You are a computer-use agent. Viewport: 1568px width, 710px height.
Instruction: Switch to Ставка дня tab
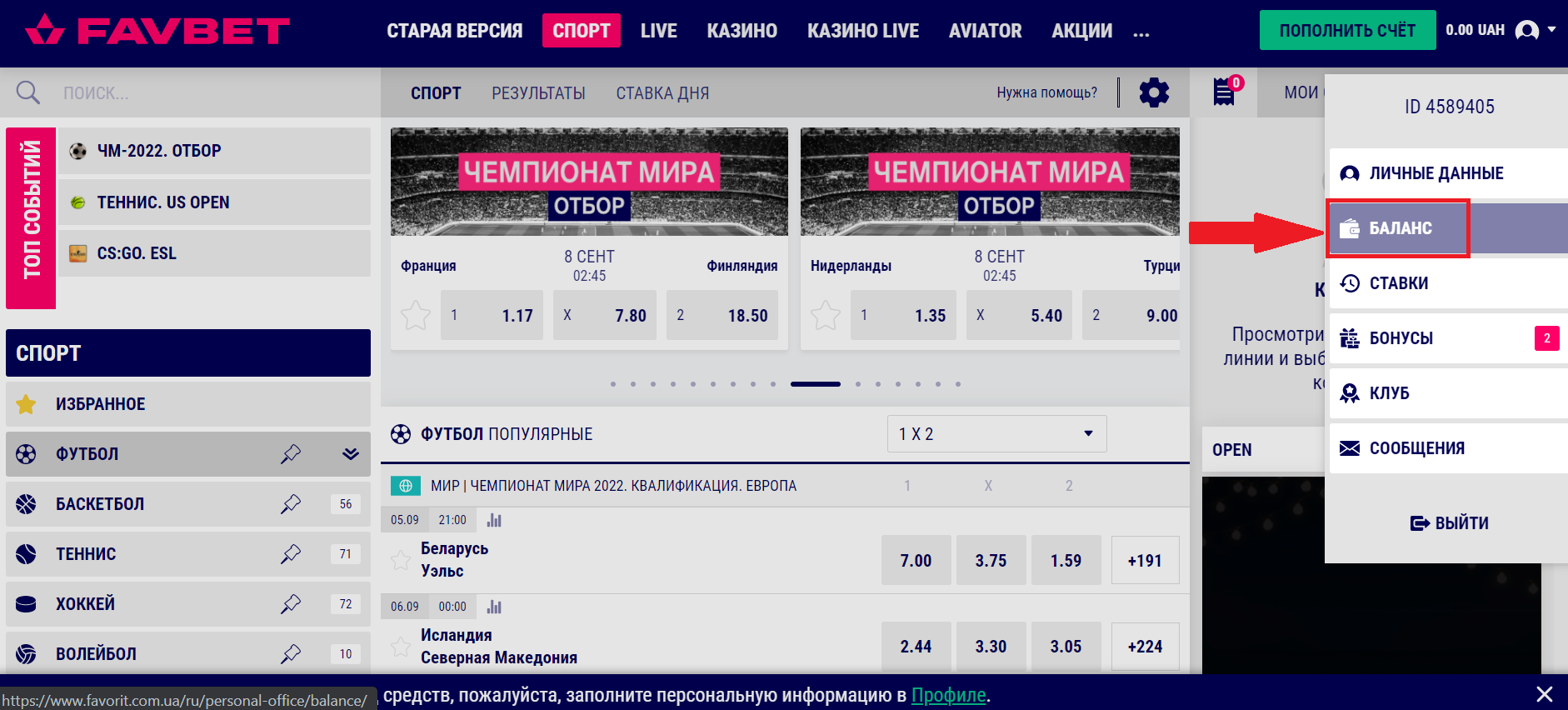[x=662, y=93]
